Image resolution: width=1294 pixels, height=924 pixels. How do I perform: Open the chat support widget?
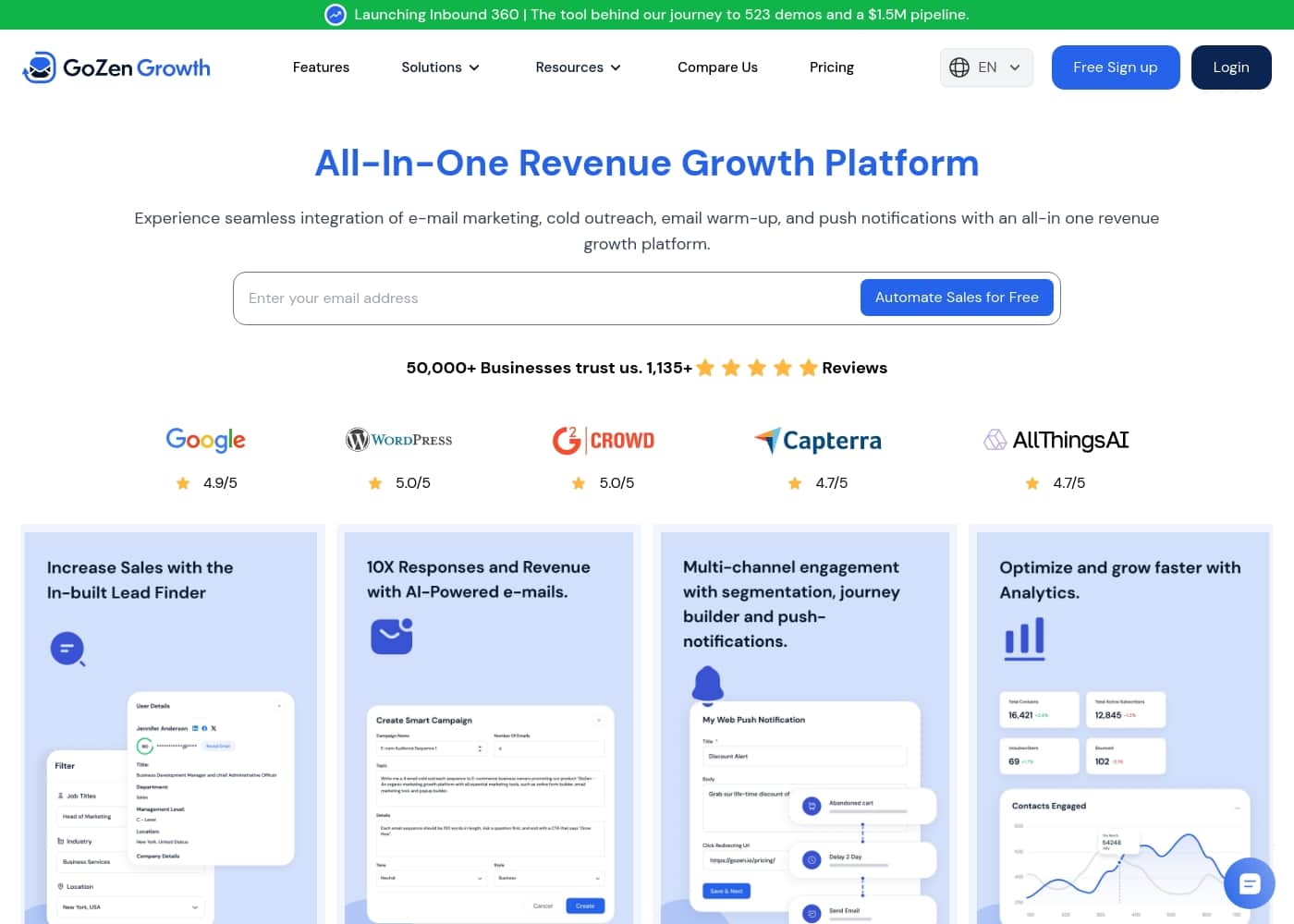1250,884
